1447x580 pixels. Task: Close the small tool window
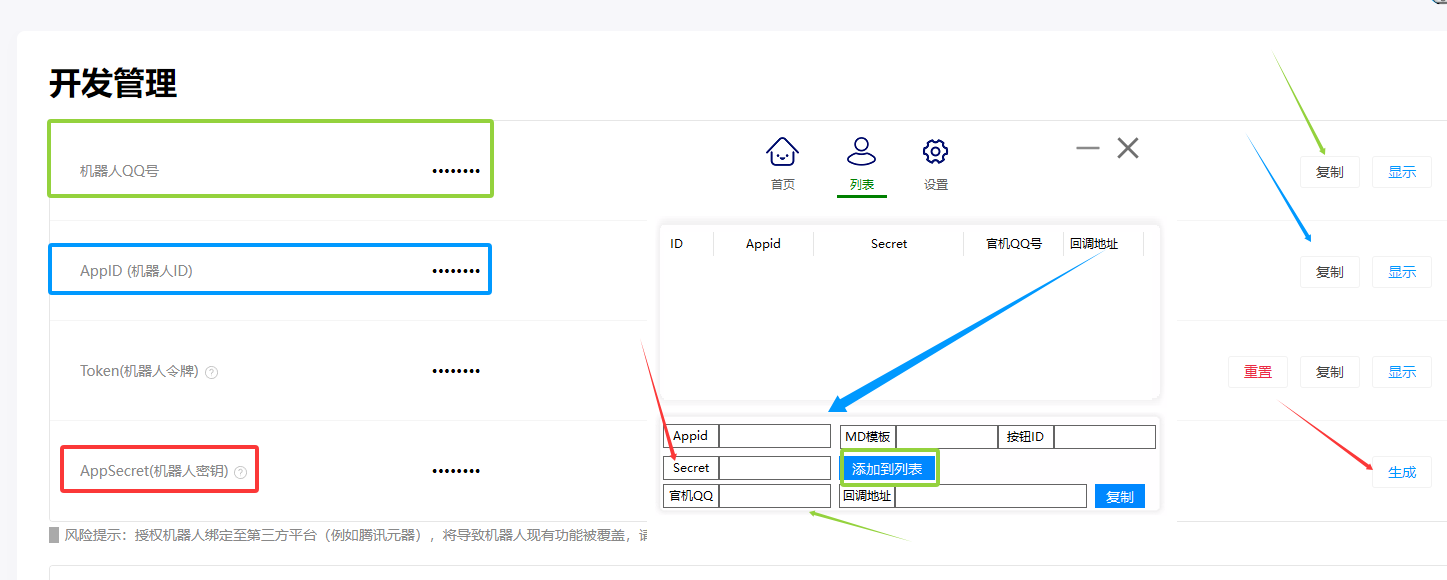[x=1128, y=148]
